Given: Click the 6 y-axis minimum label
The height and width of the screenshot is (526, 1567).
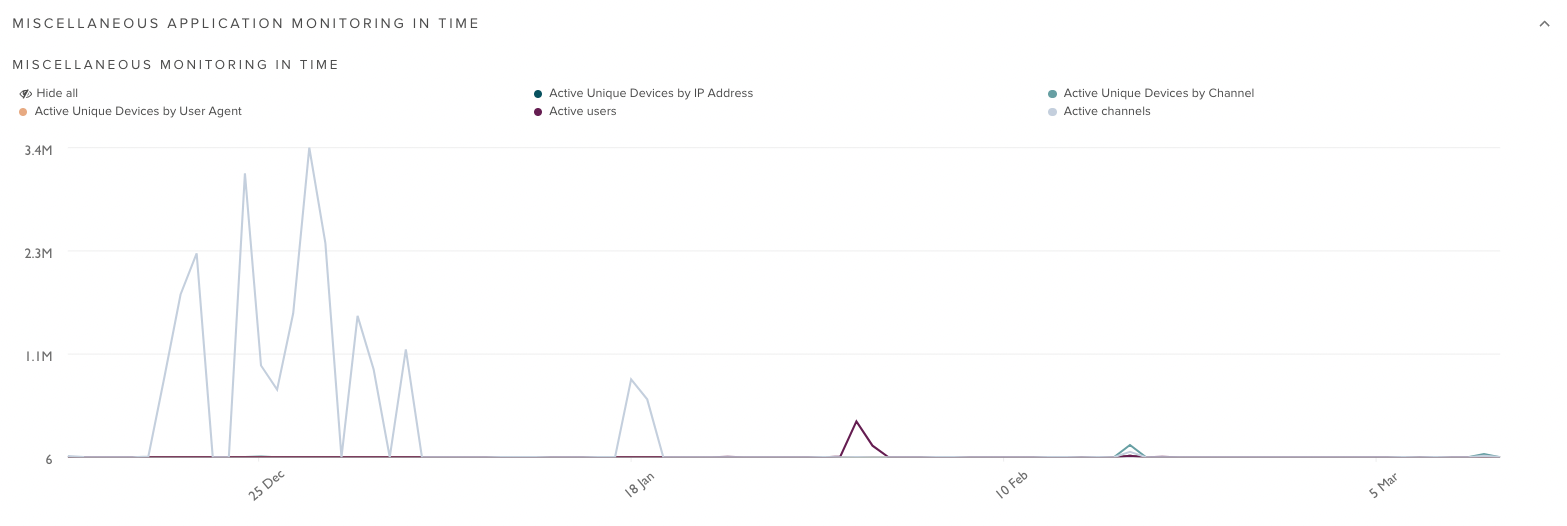Looking at the screenshot, I should [48, 459].
